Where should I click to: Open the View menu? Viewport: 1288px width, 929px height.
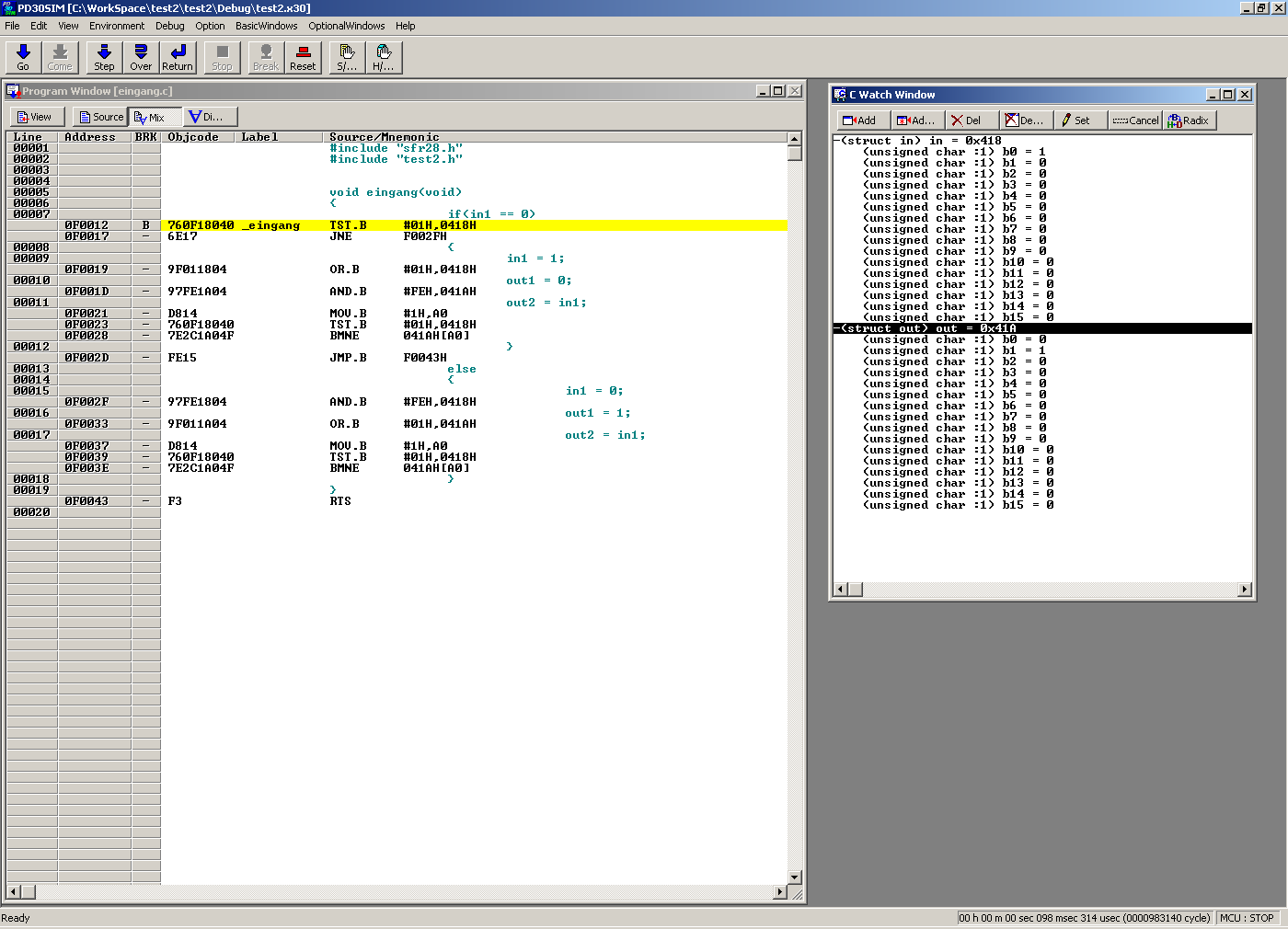tap(68, 26)
